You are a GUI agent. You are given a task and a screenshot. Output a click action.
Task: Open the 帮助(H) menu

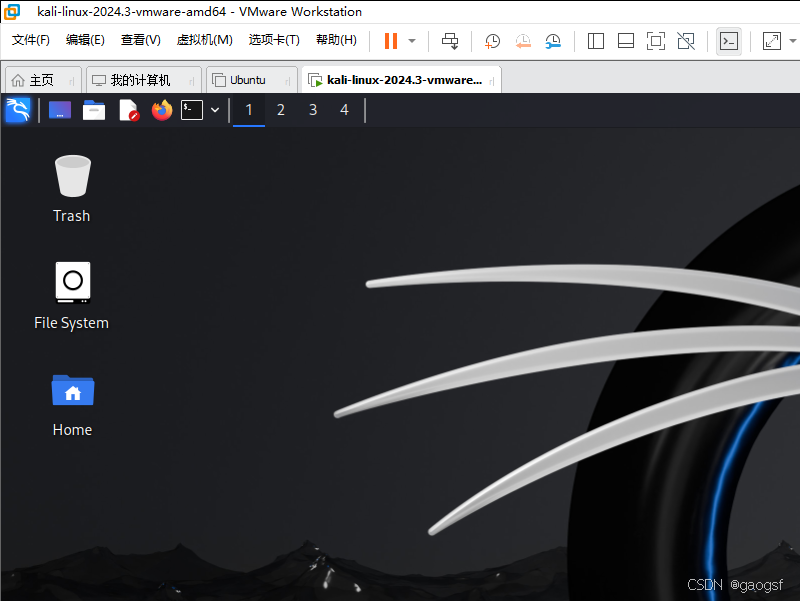pyautogui.click(x=336, y=40)
